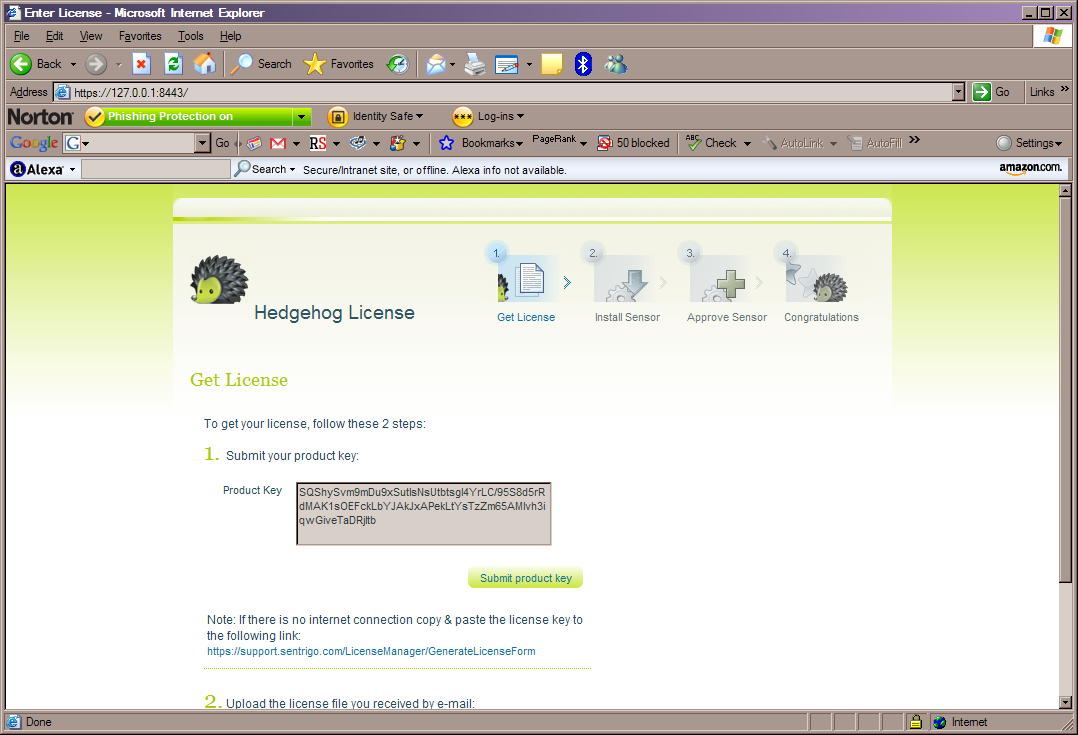Screen dimensions: 1078x735
Task: Click in the Product Key text area
Action: pyautogui.click(x=424, y=514)
